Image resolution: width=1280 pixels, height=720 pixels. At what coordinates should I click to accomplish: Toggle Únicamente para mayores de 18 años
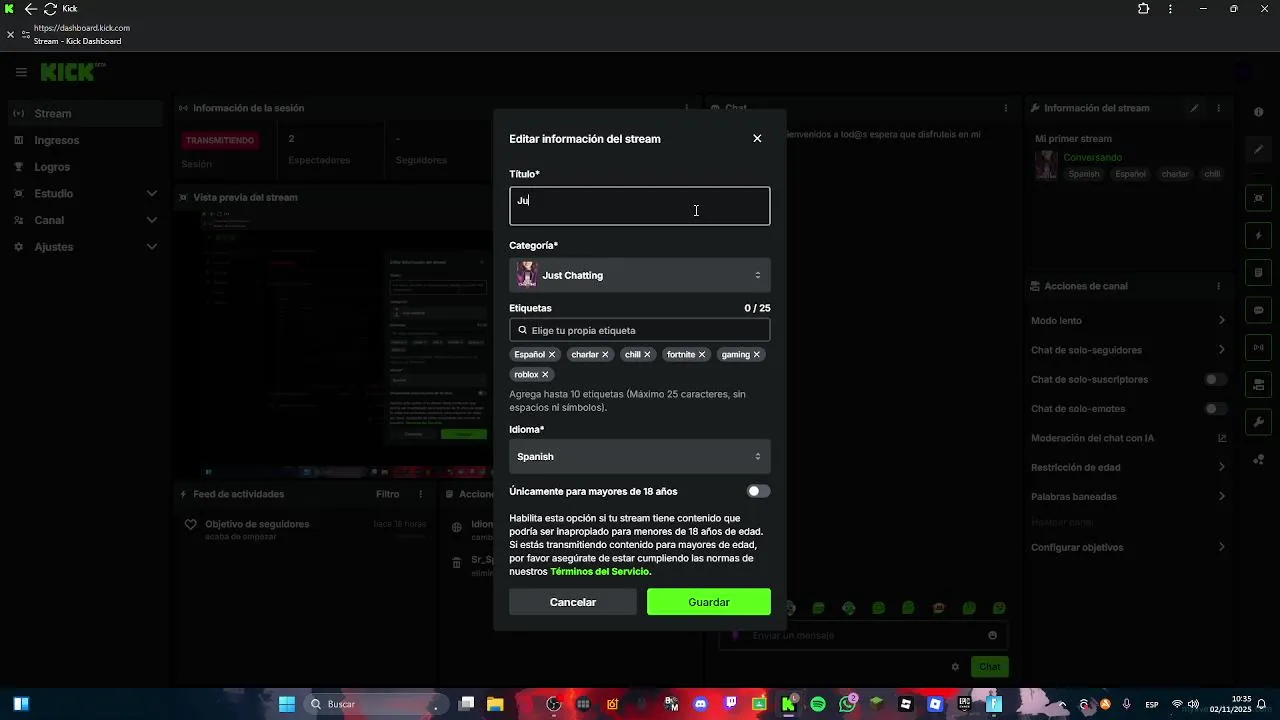[759, 491]
